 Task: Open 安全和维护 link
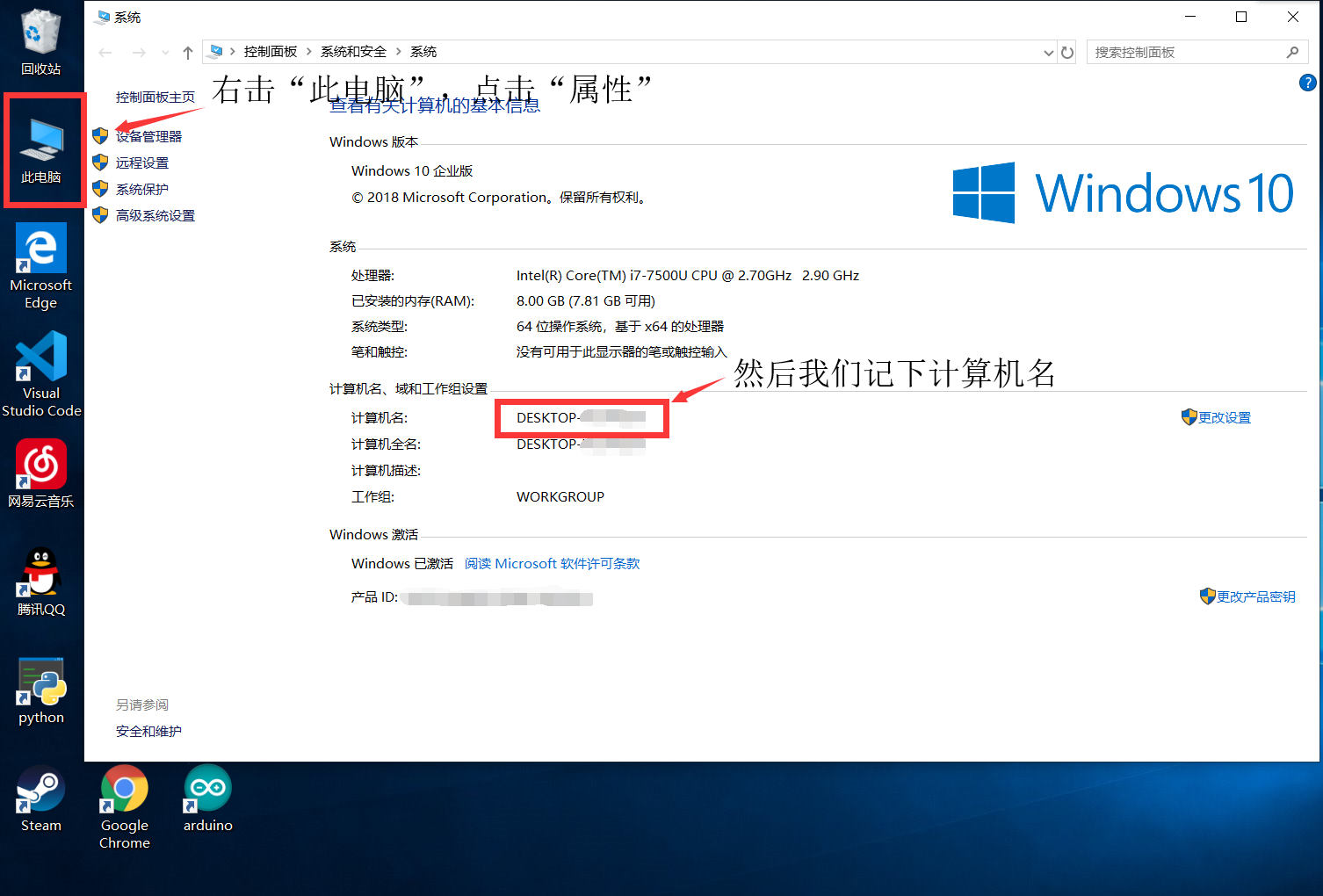coord(148,731)
